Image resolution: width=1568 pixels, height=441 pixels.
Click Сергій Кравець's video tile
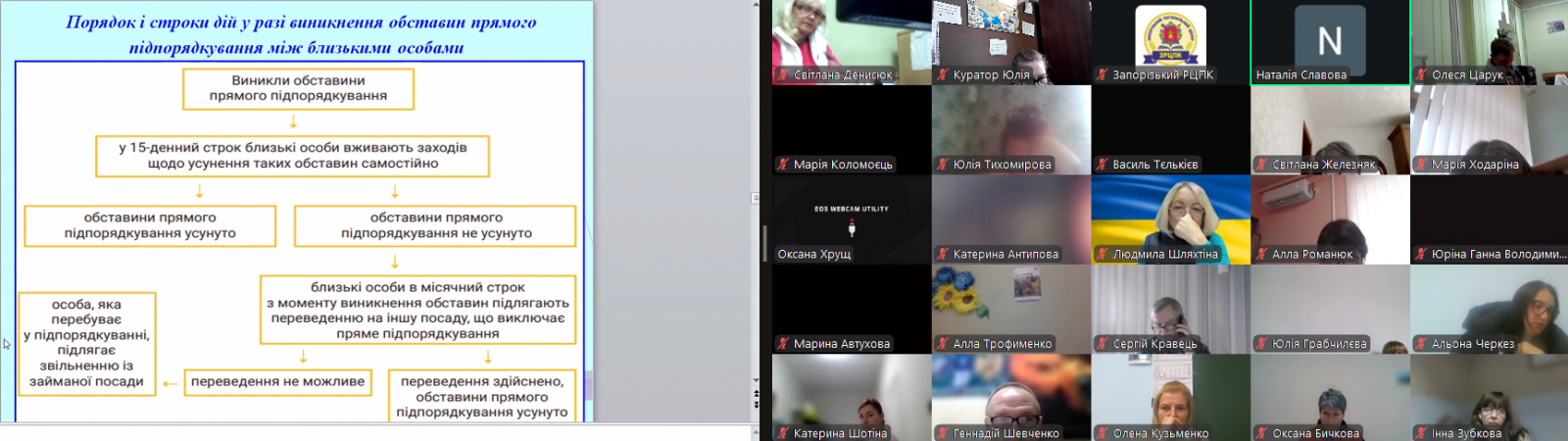tap(1170, 308)
